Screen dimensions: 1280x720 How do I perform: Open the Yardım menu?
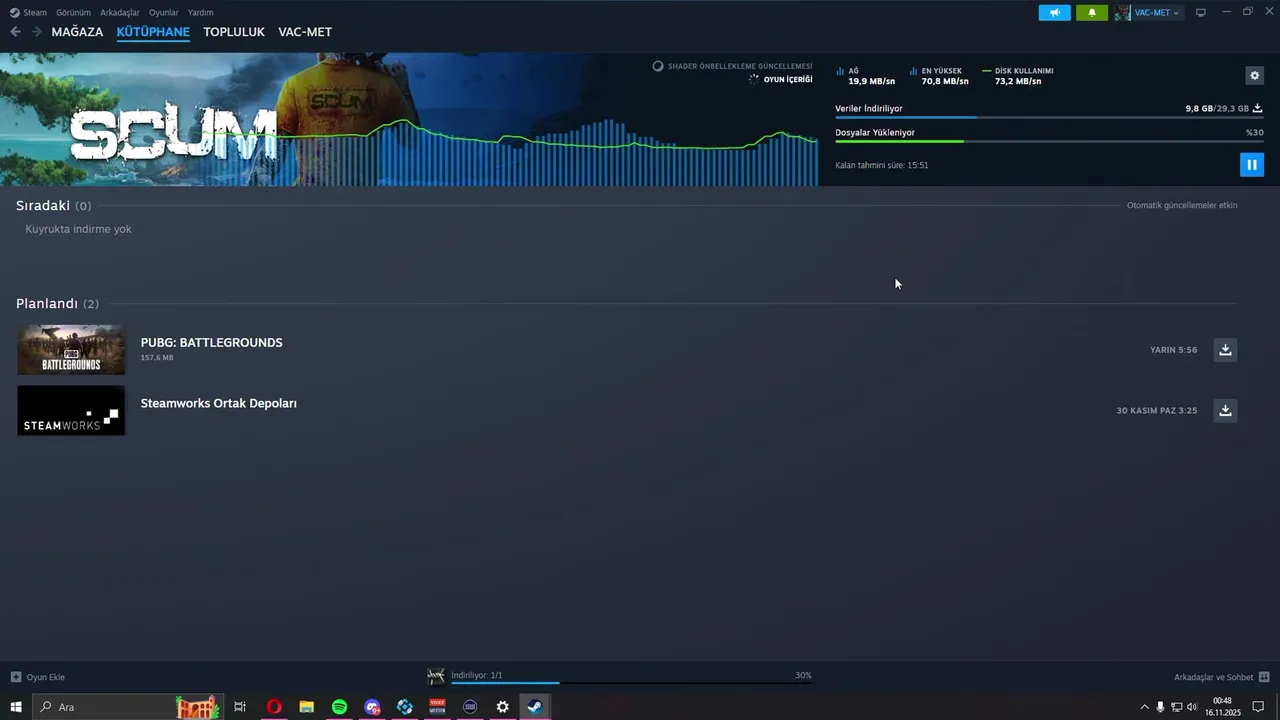200,13
